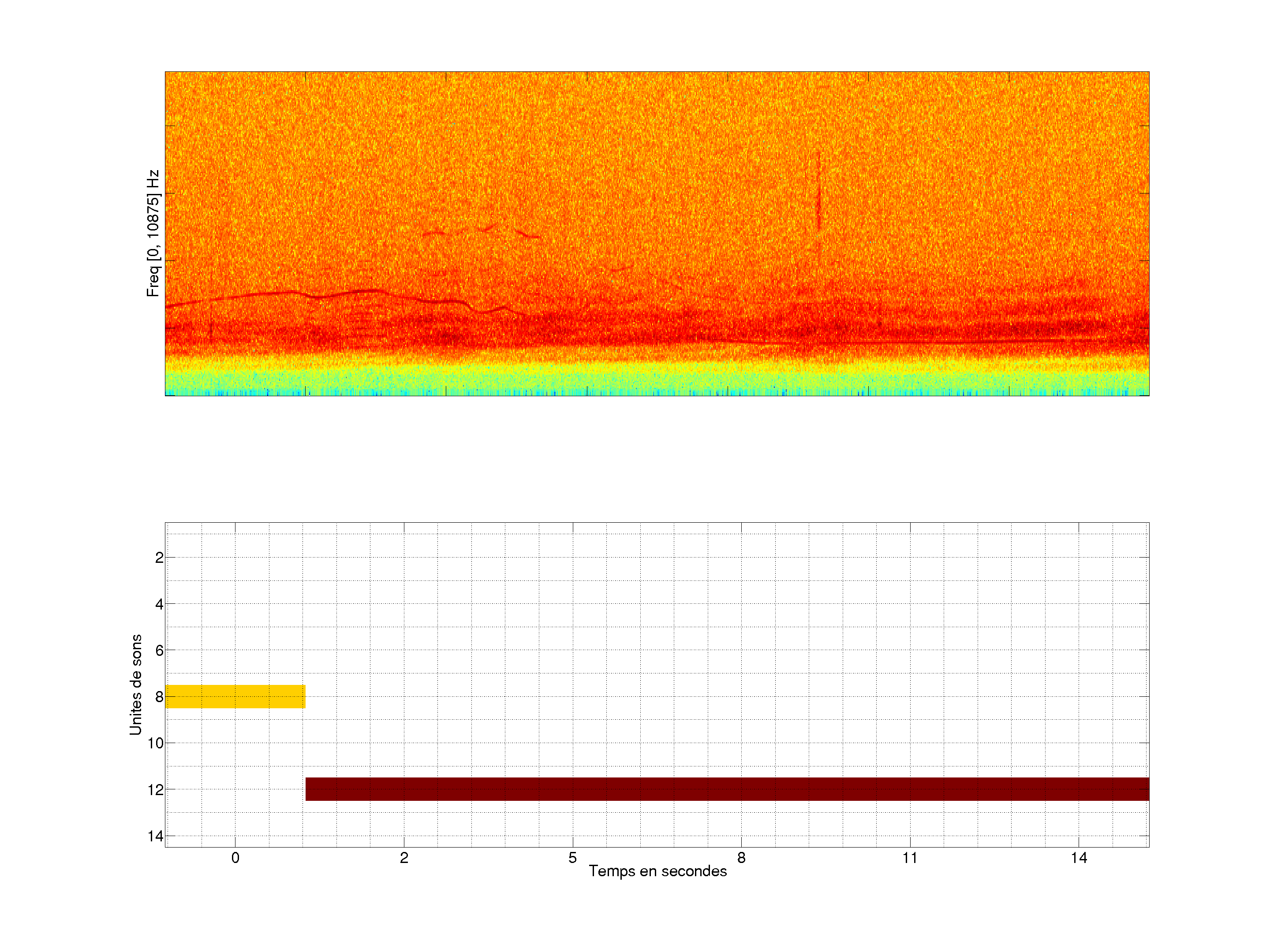Click the 'Unites de sons' axis label
Image resolution: width=1270 pixels, height=952 pixels.
click(x=135, y=684)
